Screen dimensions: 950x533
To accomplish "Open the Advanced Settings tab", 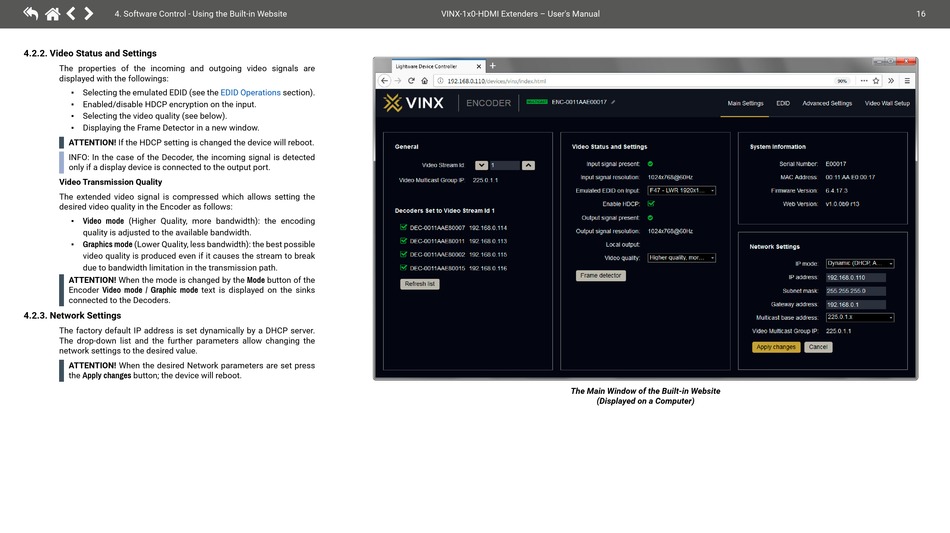I will 827,104.
